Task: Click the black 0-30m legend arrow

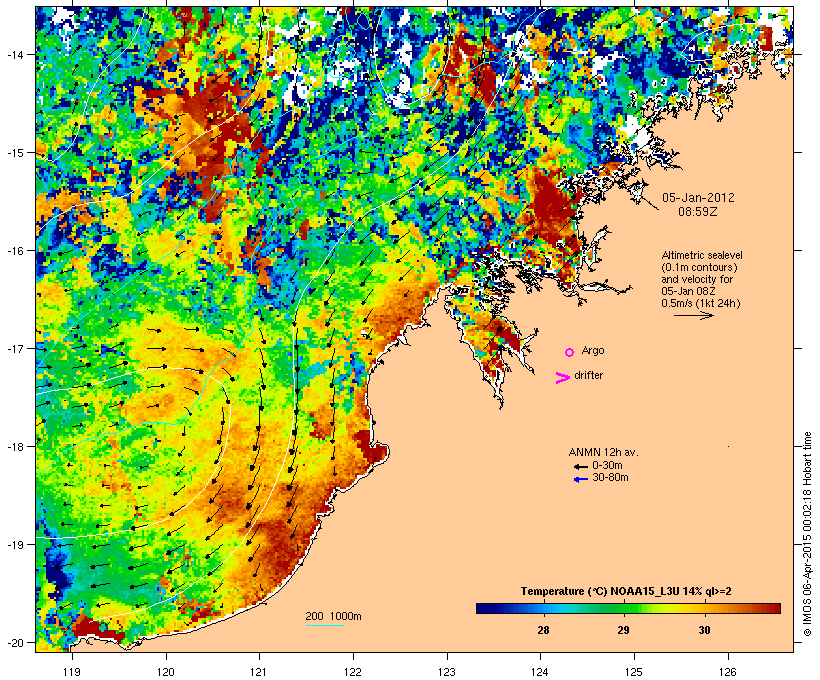Action: click(580, 466)
